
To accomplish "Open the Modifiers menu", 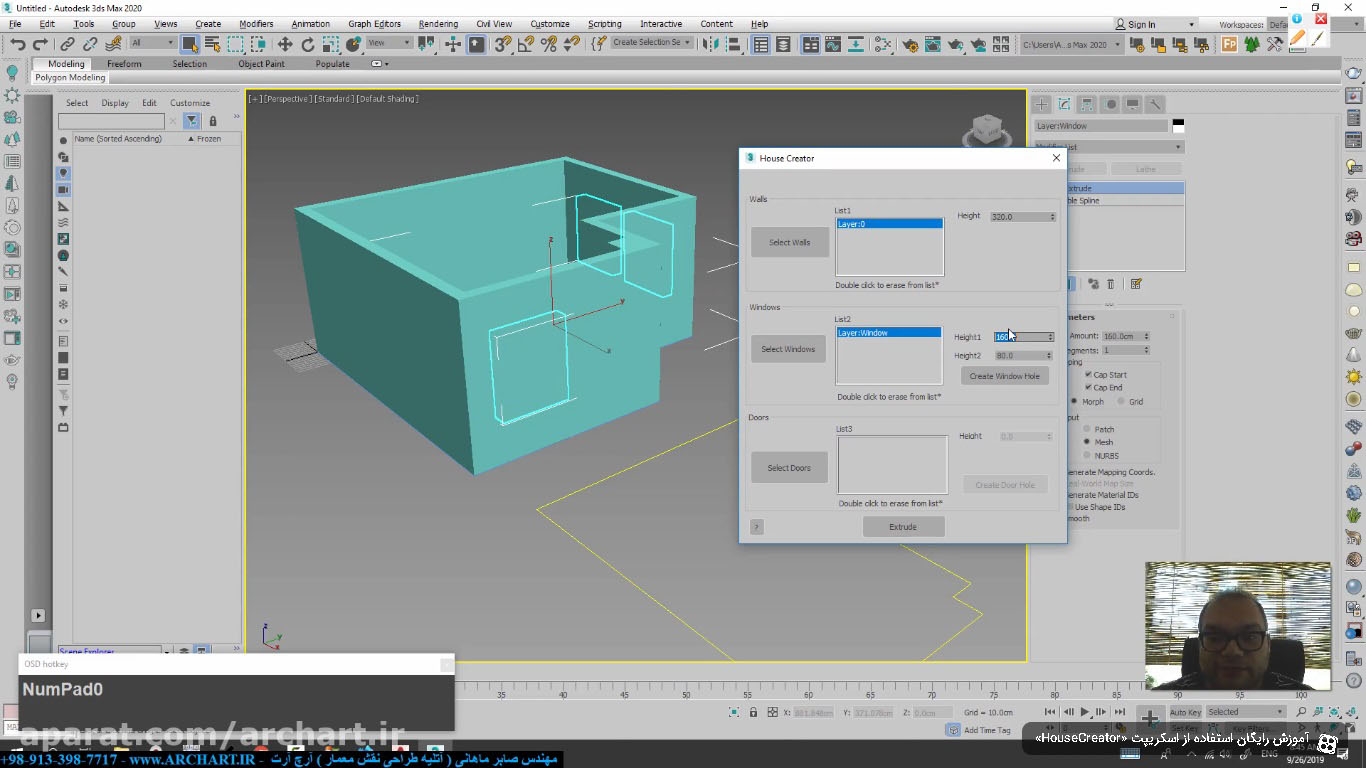I will point(256,24).
